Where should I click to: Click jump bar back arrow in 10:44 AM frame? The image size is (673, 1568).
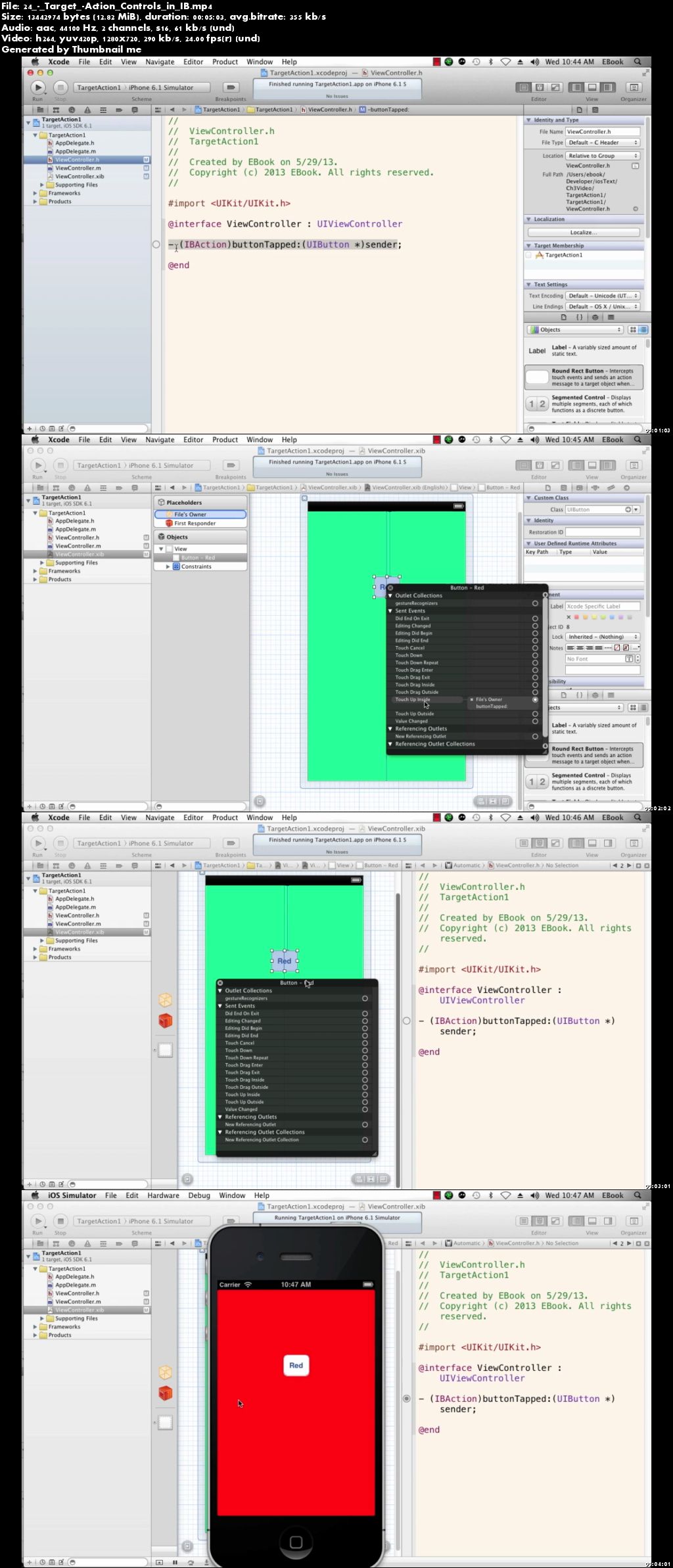172,110
